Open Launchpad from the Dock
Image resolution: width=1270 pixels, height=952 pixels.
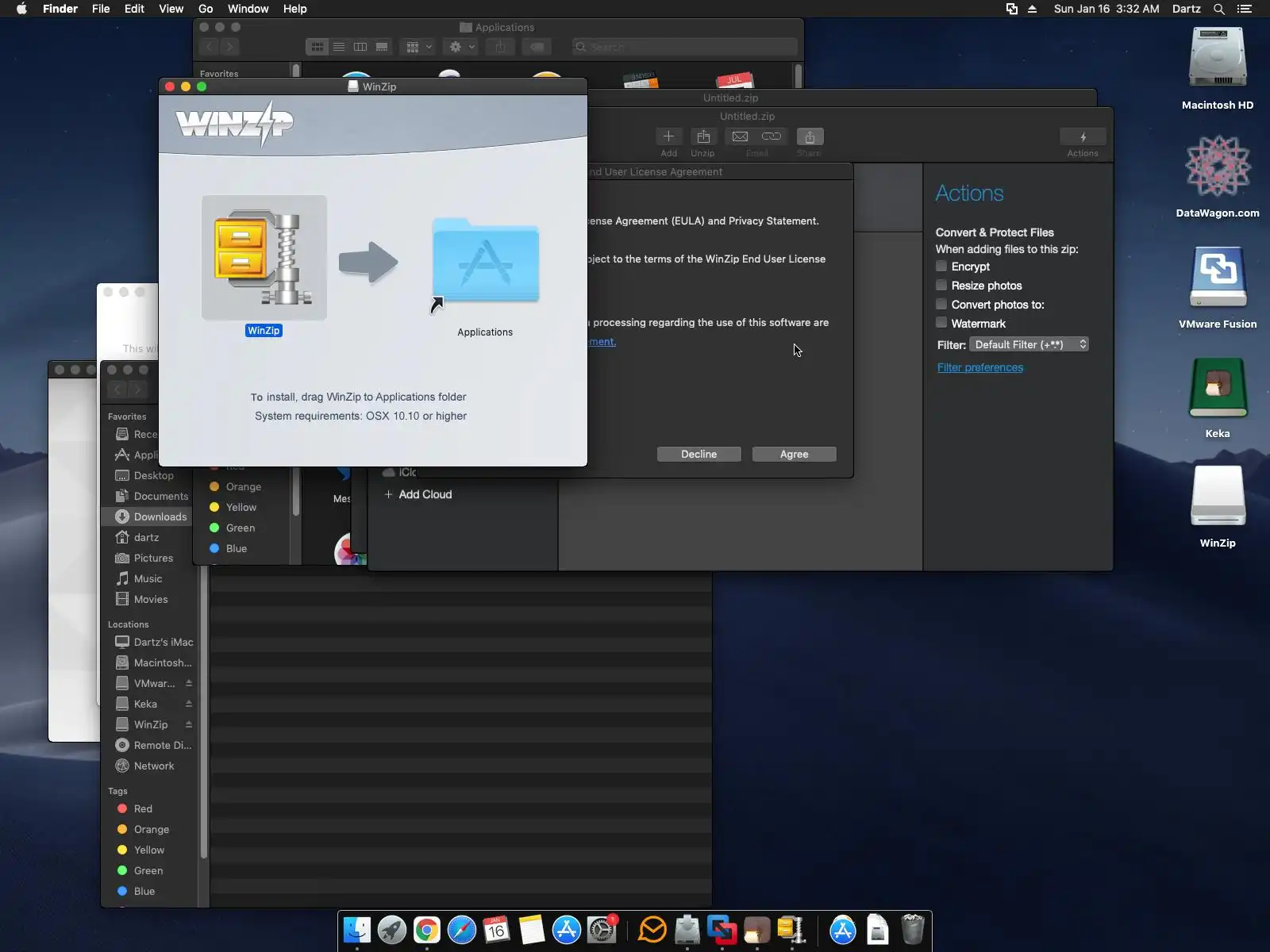[x=392, y=930]
